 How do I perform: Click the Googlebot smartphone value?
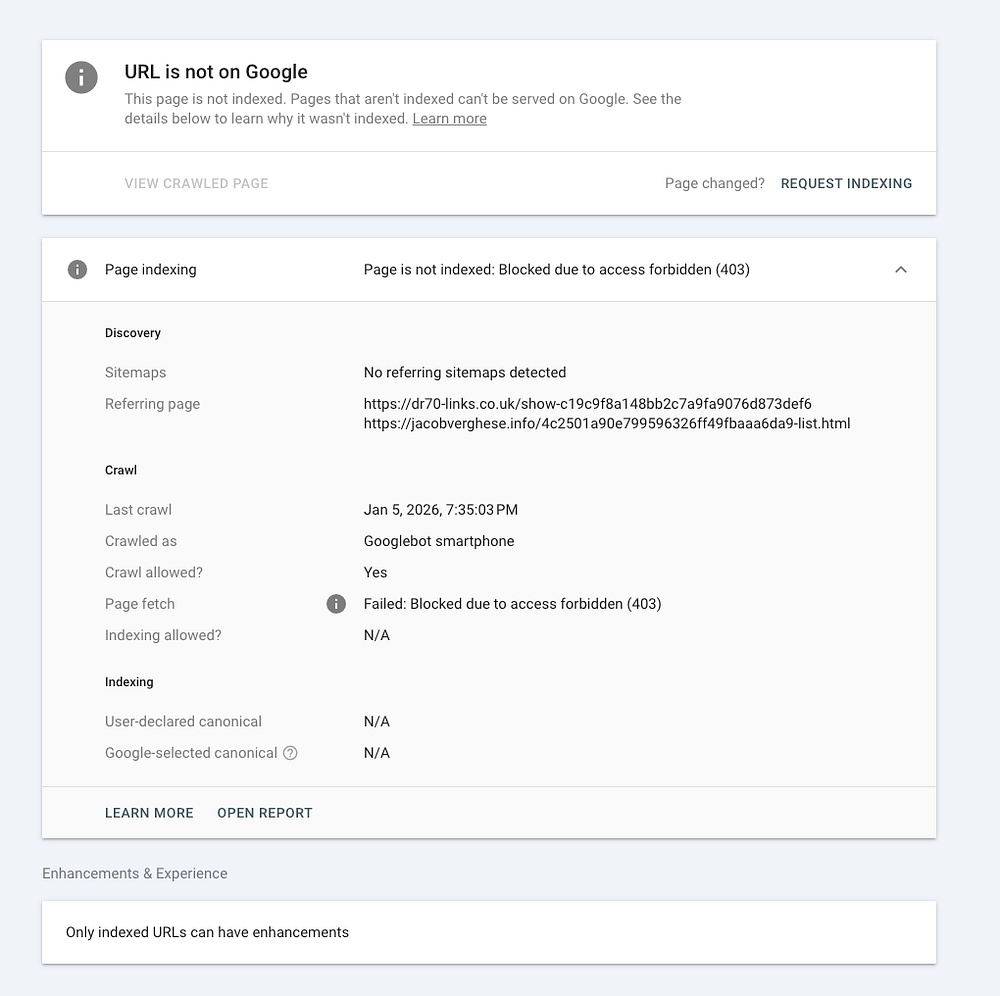(439, 541)
